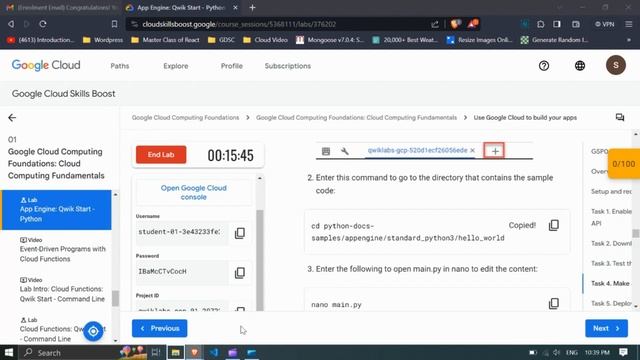Click the Next button
640x360 pixels.
click(607, 328)
